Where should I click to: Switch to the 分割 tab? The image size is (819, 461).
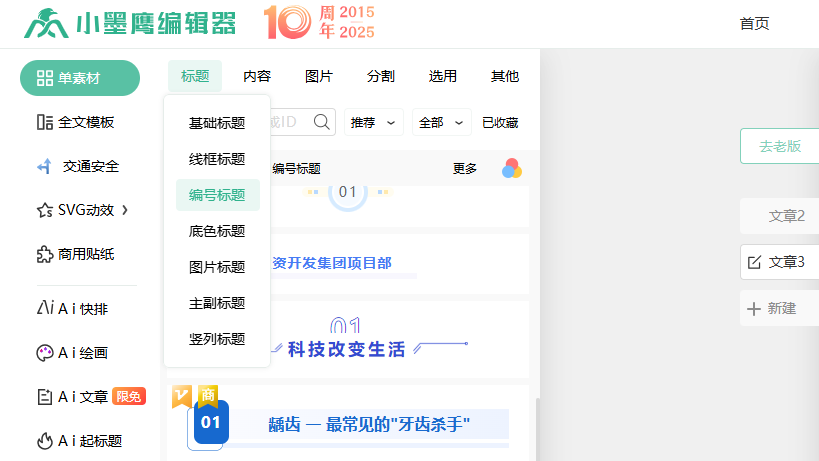point(381,76)
